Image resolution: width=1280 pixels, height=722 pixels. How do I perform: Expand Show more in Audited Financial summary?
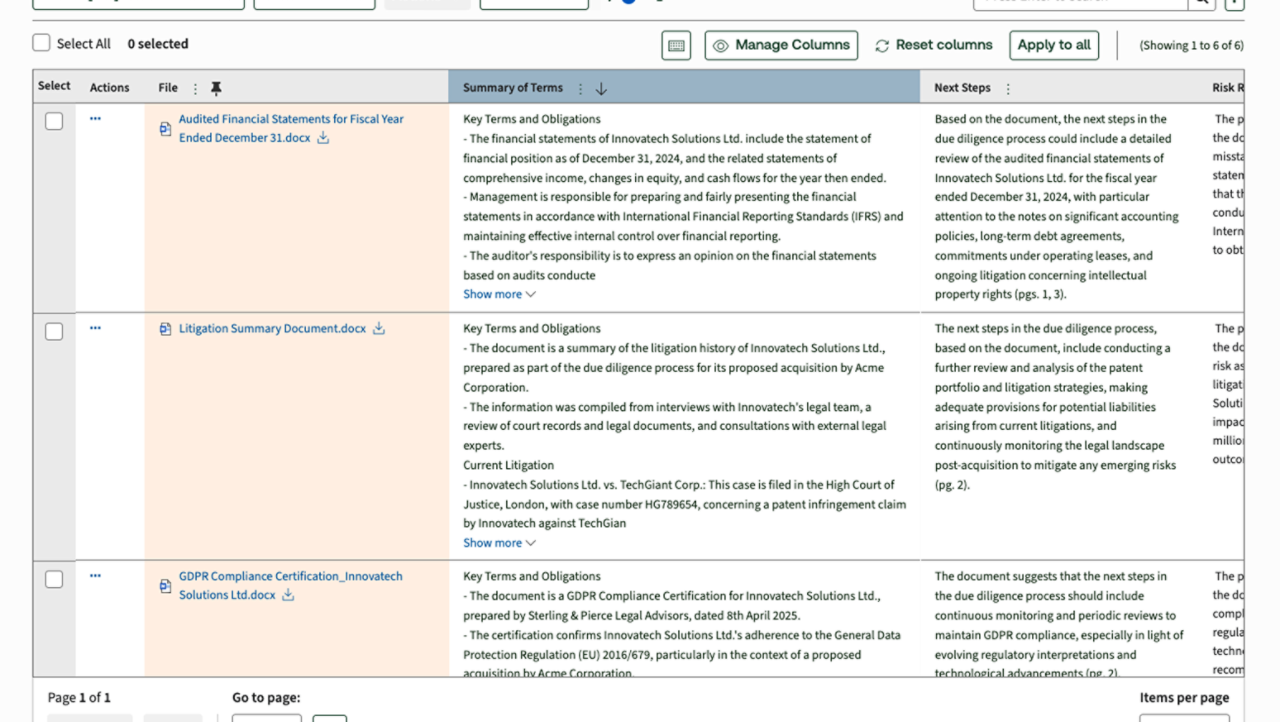[499, 294]
